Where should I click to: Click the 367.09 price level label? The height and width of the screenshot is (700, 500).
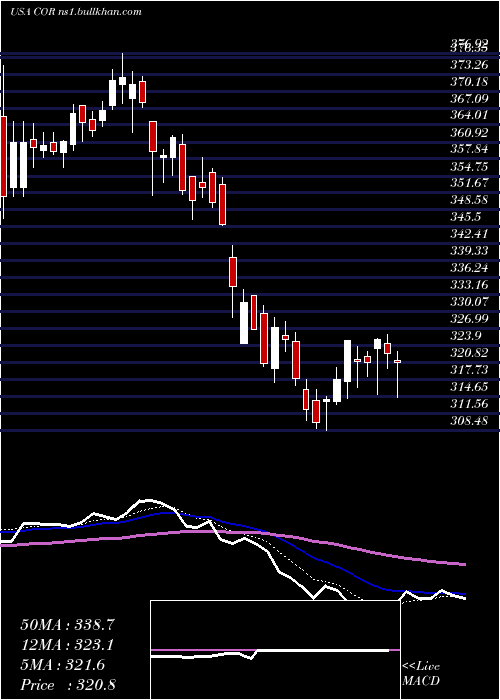pyautogui.click(x=469, y=98)
